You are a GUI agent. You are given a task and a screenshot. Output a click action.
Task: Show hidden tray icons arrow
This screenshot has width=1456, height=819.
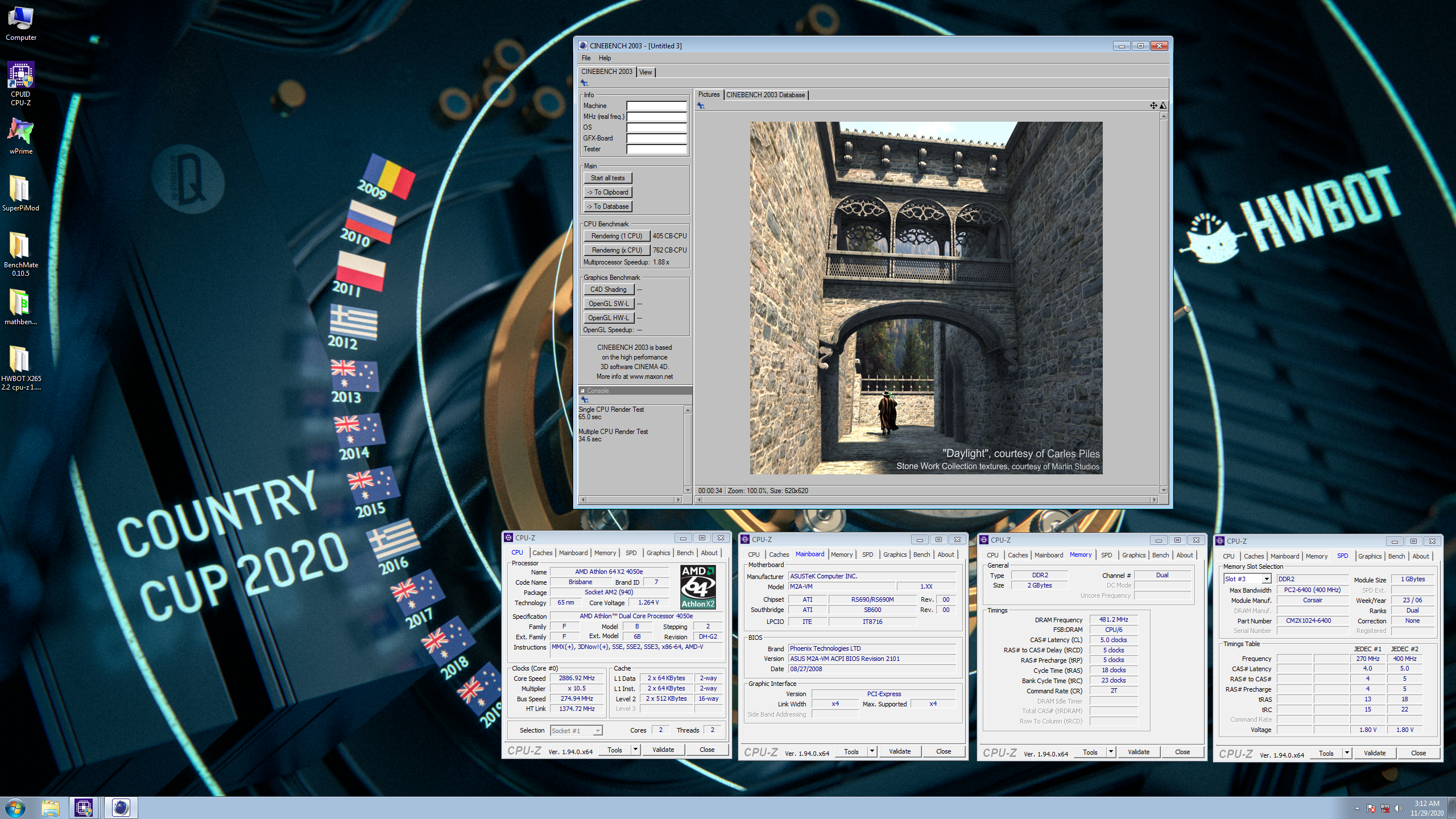pos(1357,808)
